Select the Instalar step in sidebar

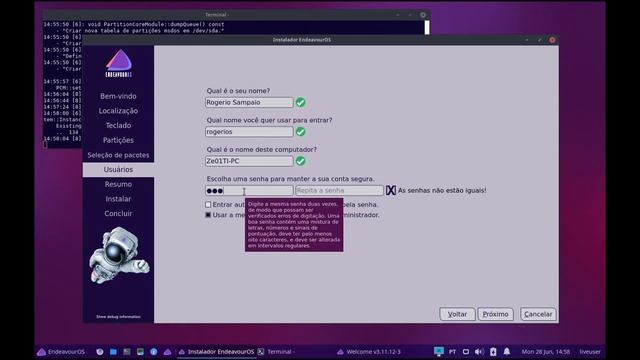coord(118,199)
